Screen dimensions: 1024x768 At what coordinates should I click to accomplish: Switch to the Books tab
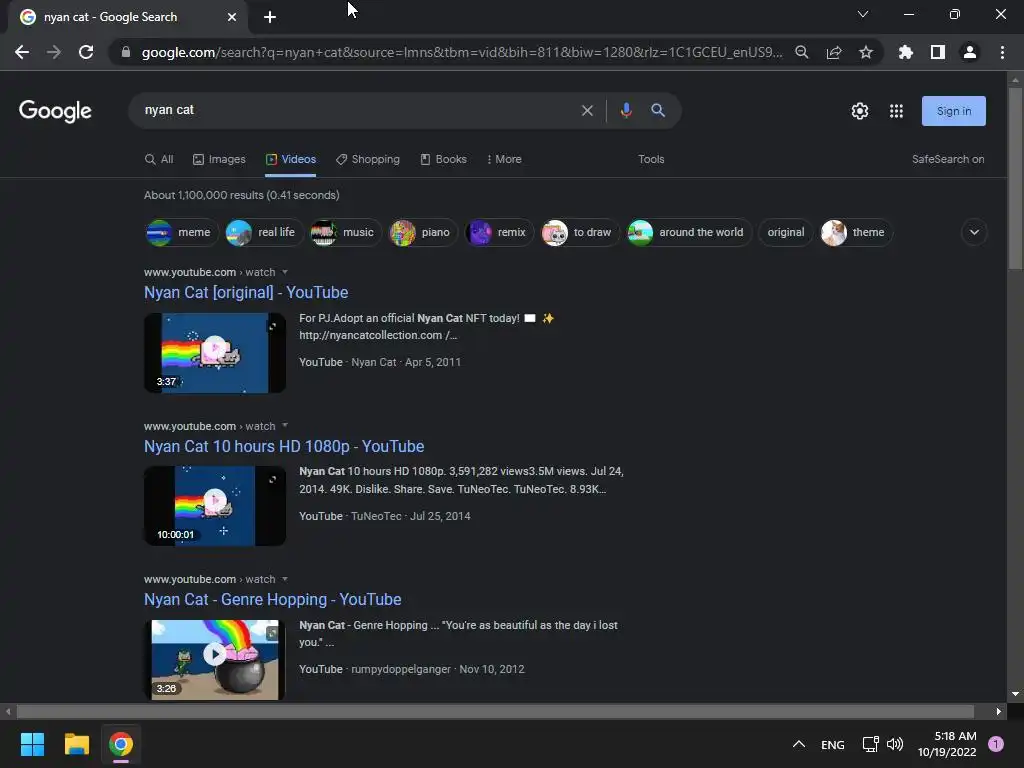pyautogui.click(x=443, y=159)
